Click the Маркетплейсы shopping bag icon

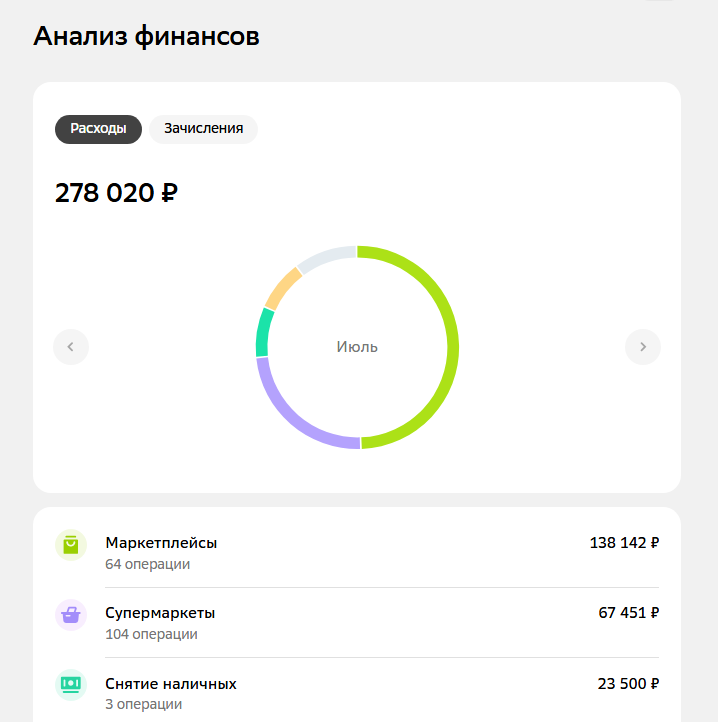point(71,545)
